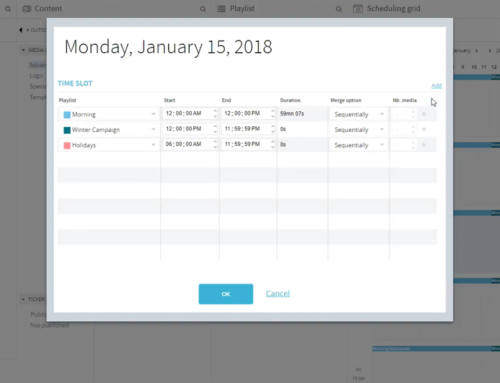Screen dimensions: 500x383
Task: Open Morning row merge option dropdown
Action: pyautogui.click(x=358, y=114)
